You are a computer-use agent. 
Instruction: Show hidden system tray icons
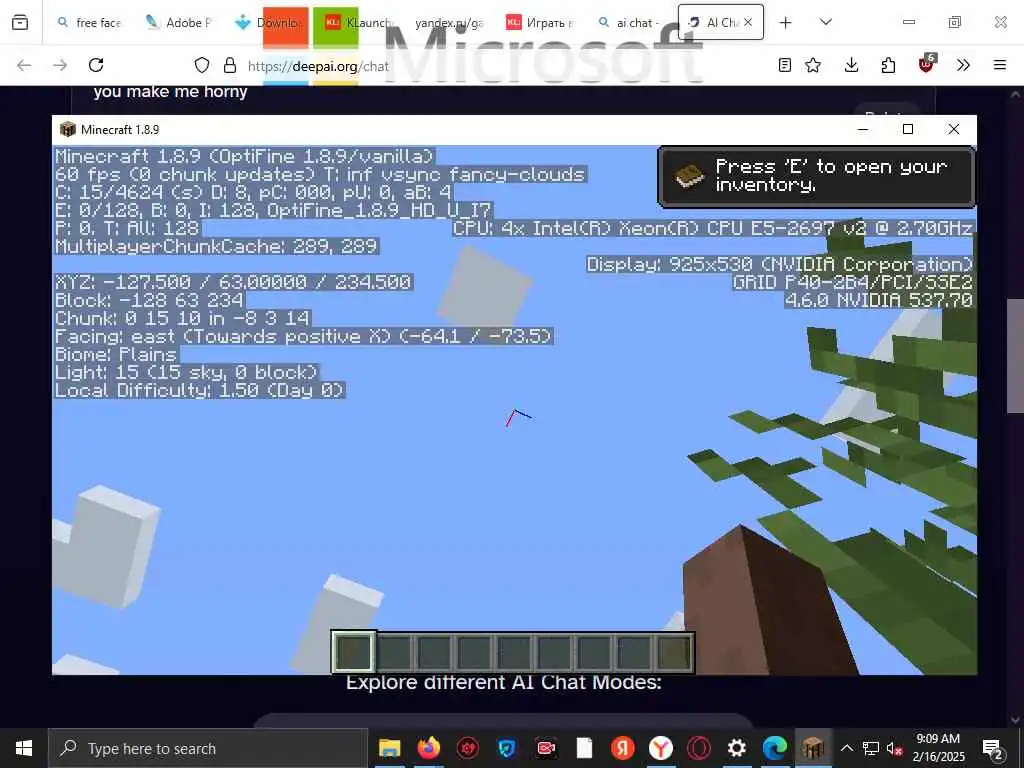(846, 748)
